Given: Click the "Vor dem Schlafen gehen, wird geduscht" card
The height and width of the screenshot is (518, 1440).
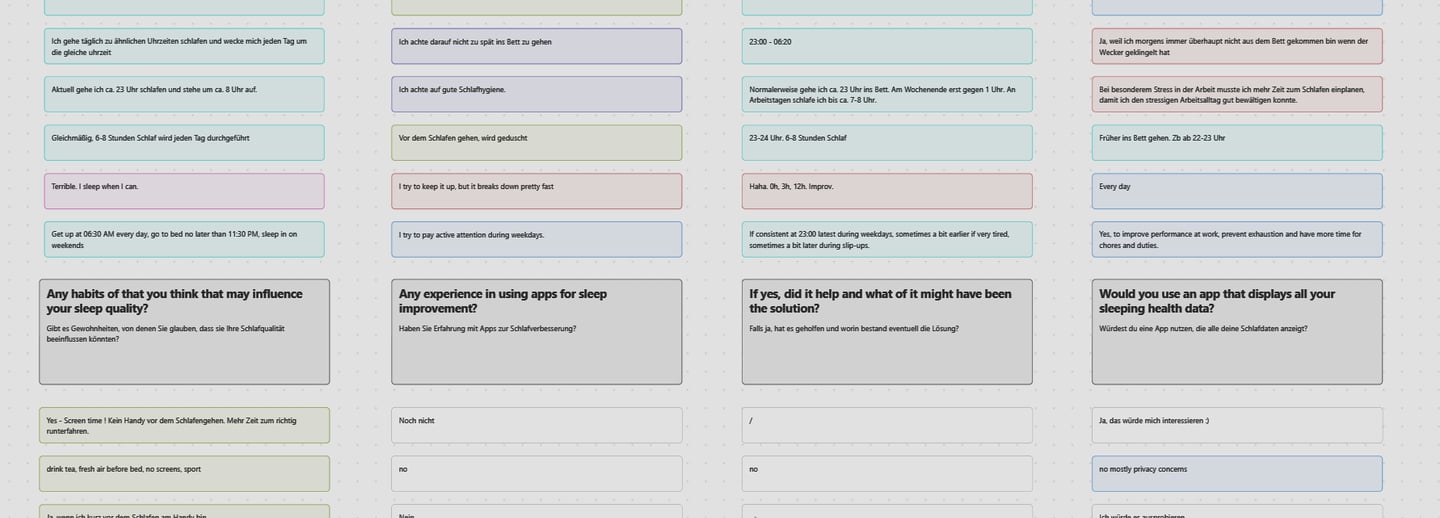Looking at the screenshot, I should tap(536, 142).
